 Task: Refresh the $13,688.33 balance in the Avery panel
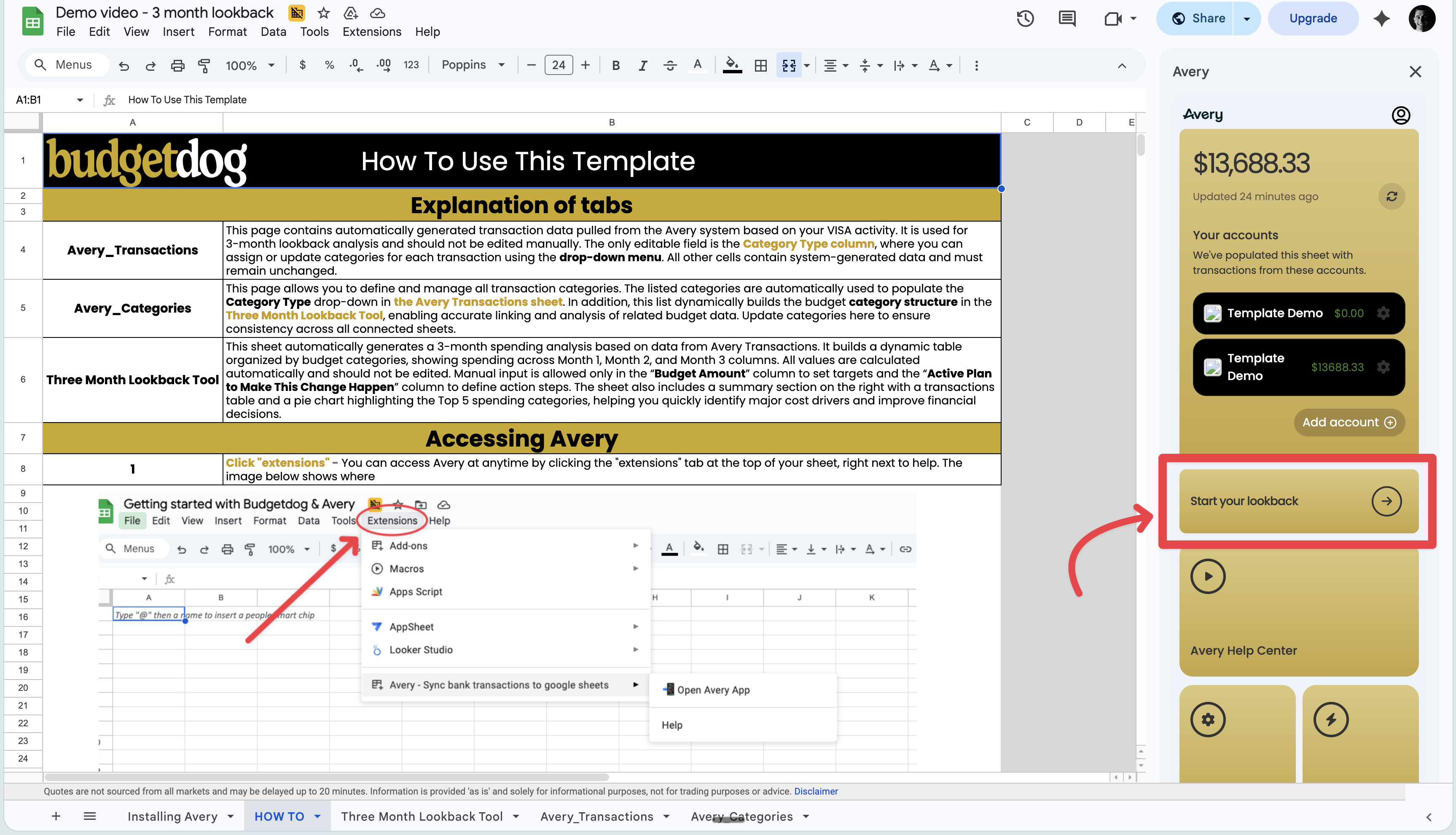tap(1391, 196)
